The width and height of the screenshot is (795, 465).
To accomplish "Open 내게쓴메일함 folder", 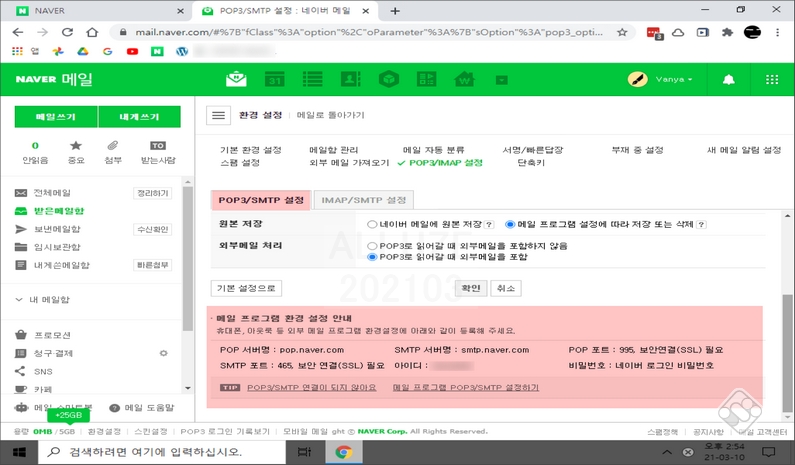I will pyautogui.click(x=61, y=265).
